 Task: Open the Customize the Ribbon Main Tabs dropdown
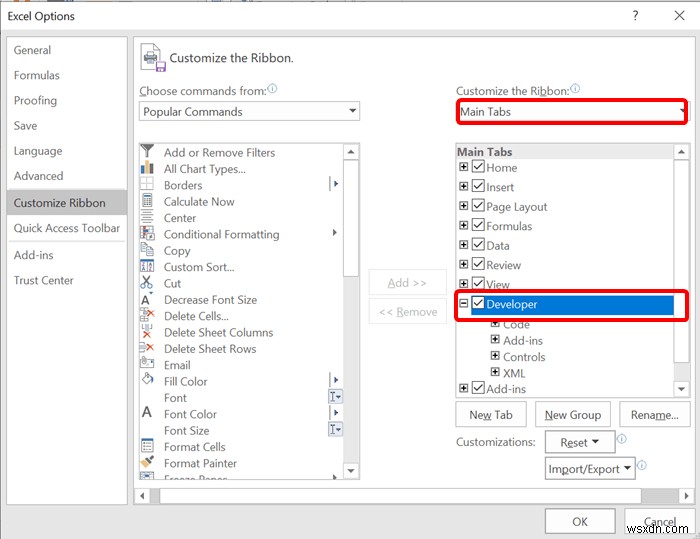[x=571, y=111]
